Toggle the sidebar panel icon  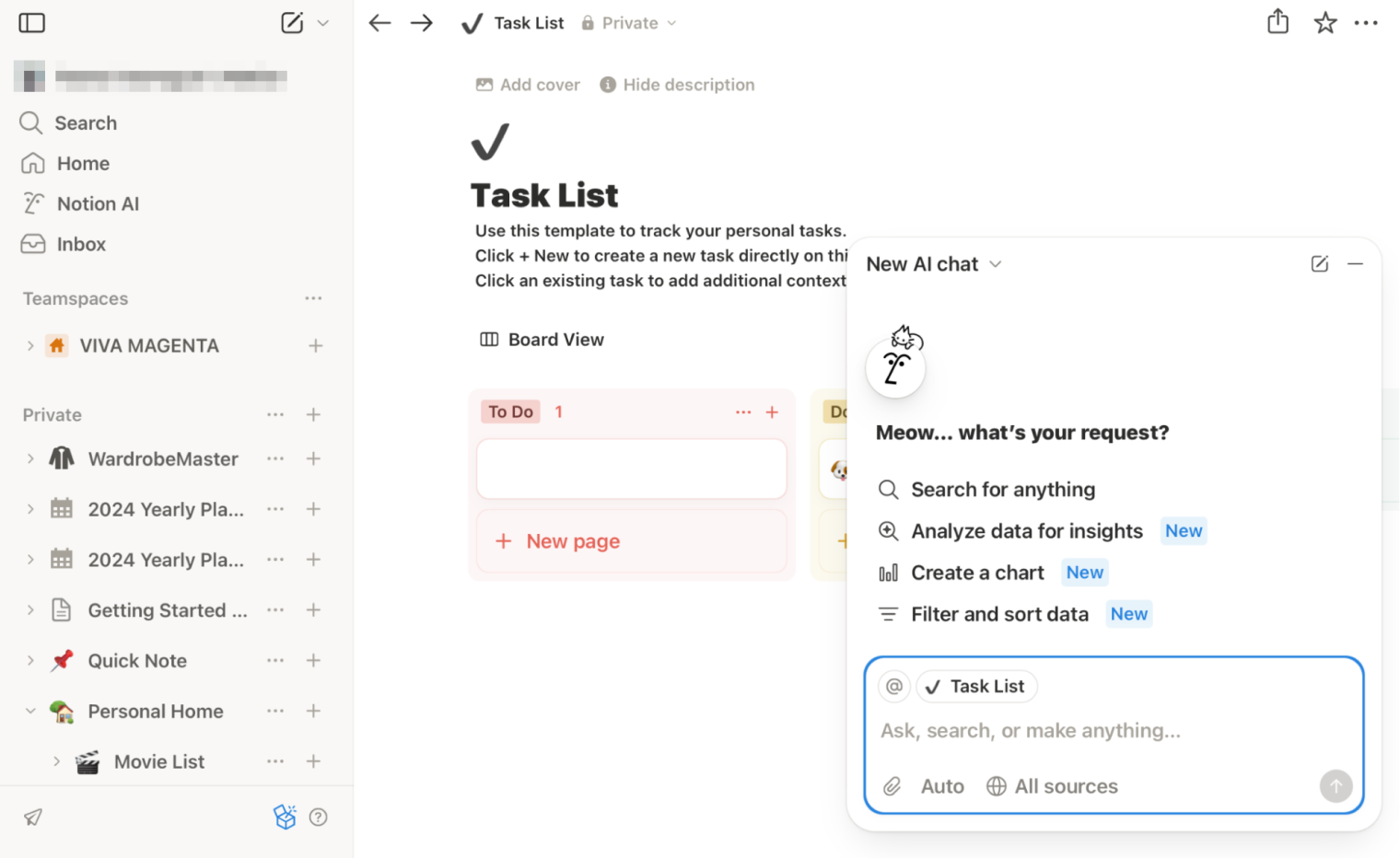pyautogui.click(x=32, y=23)
